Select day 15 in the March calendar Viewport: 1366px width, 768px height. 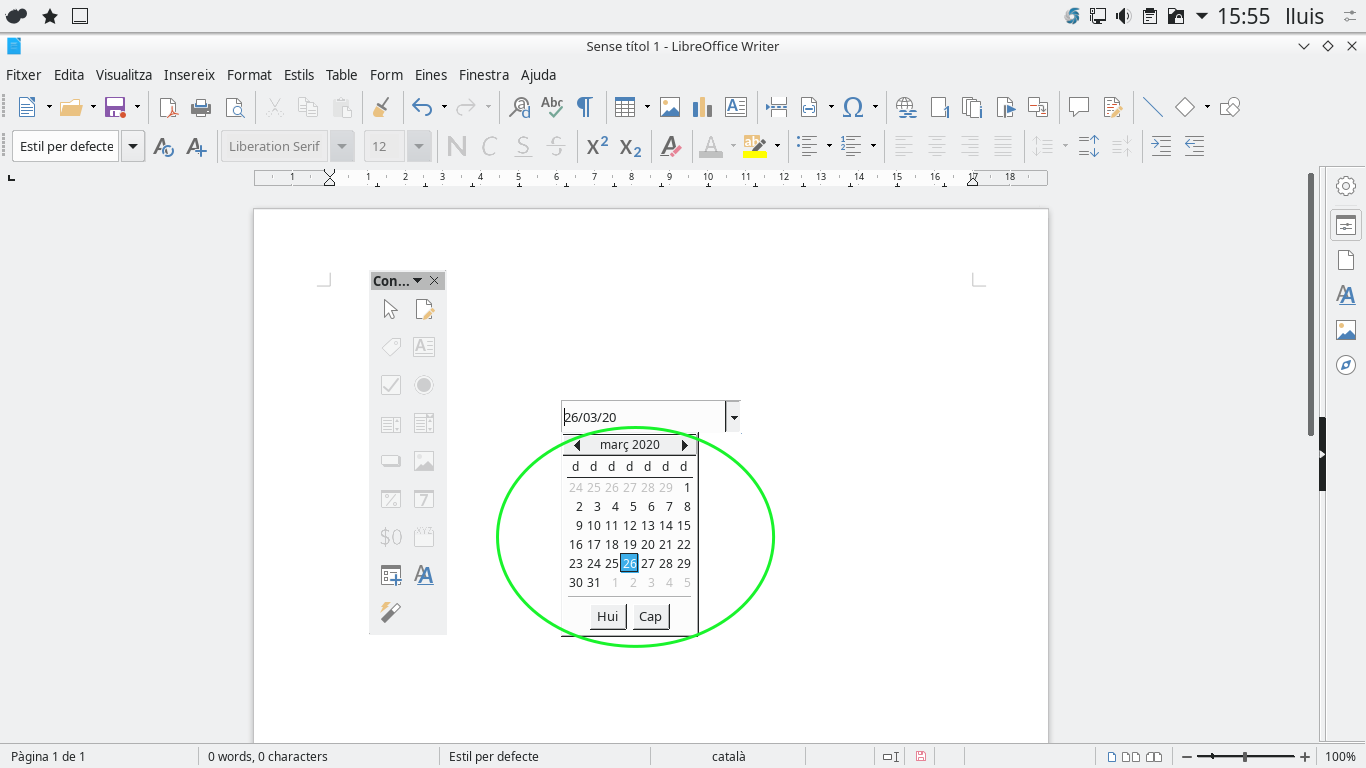click(684, 525)
